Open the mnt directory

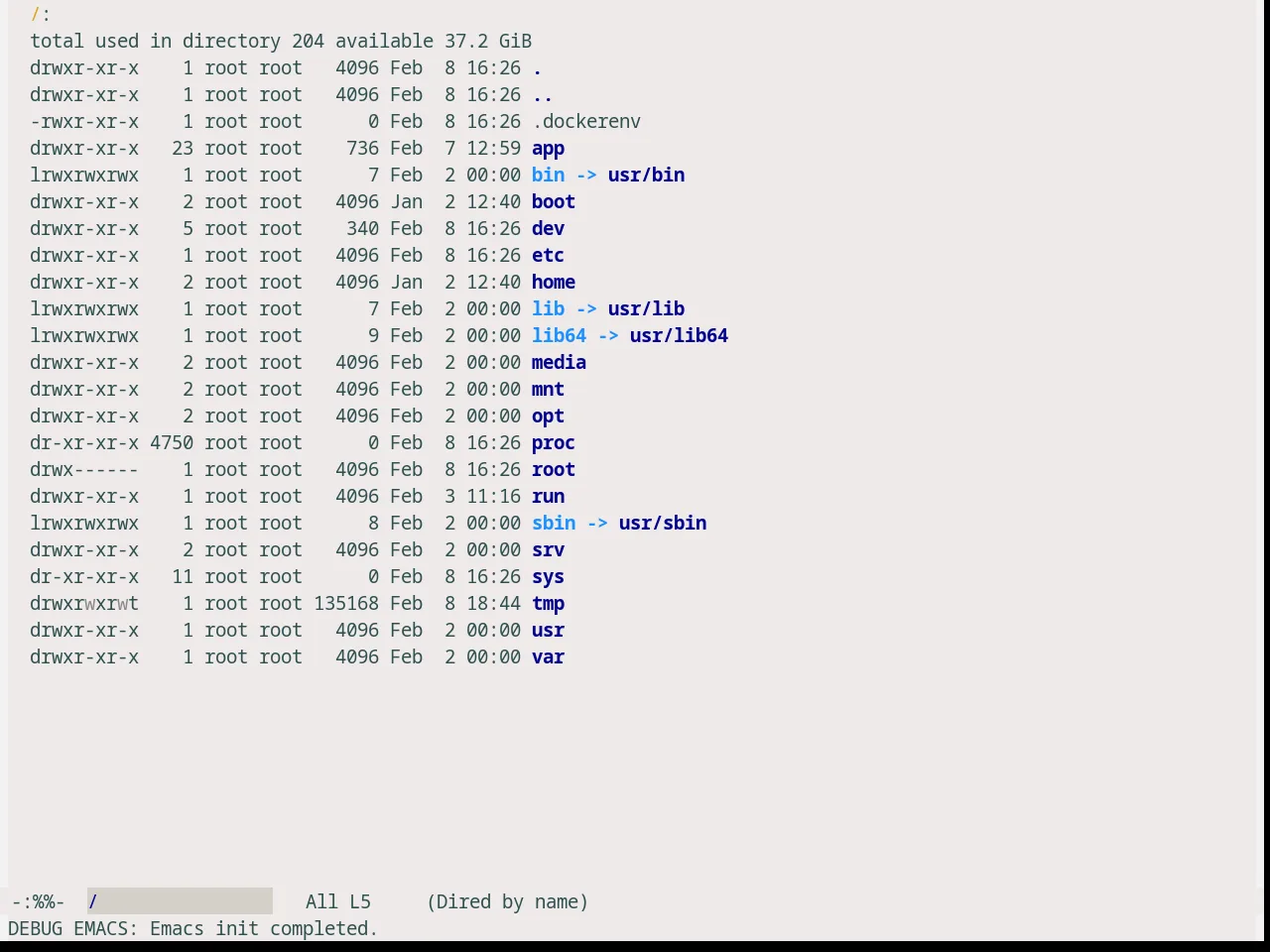[x=548, y=390]
